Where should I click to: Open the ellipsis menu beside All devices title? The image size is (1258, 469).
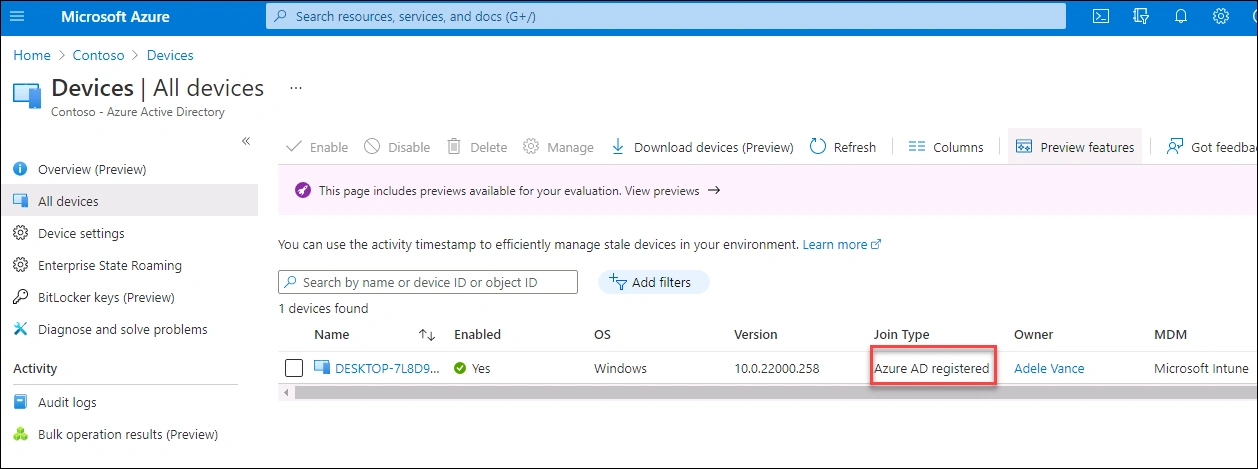click(296, 88)
